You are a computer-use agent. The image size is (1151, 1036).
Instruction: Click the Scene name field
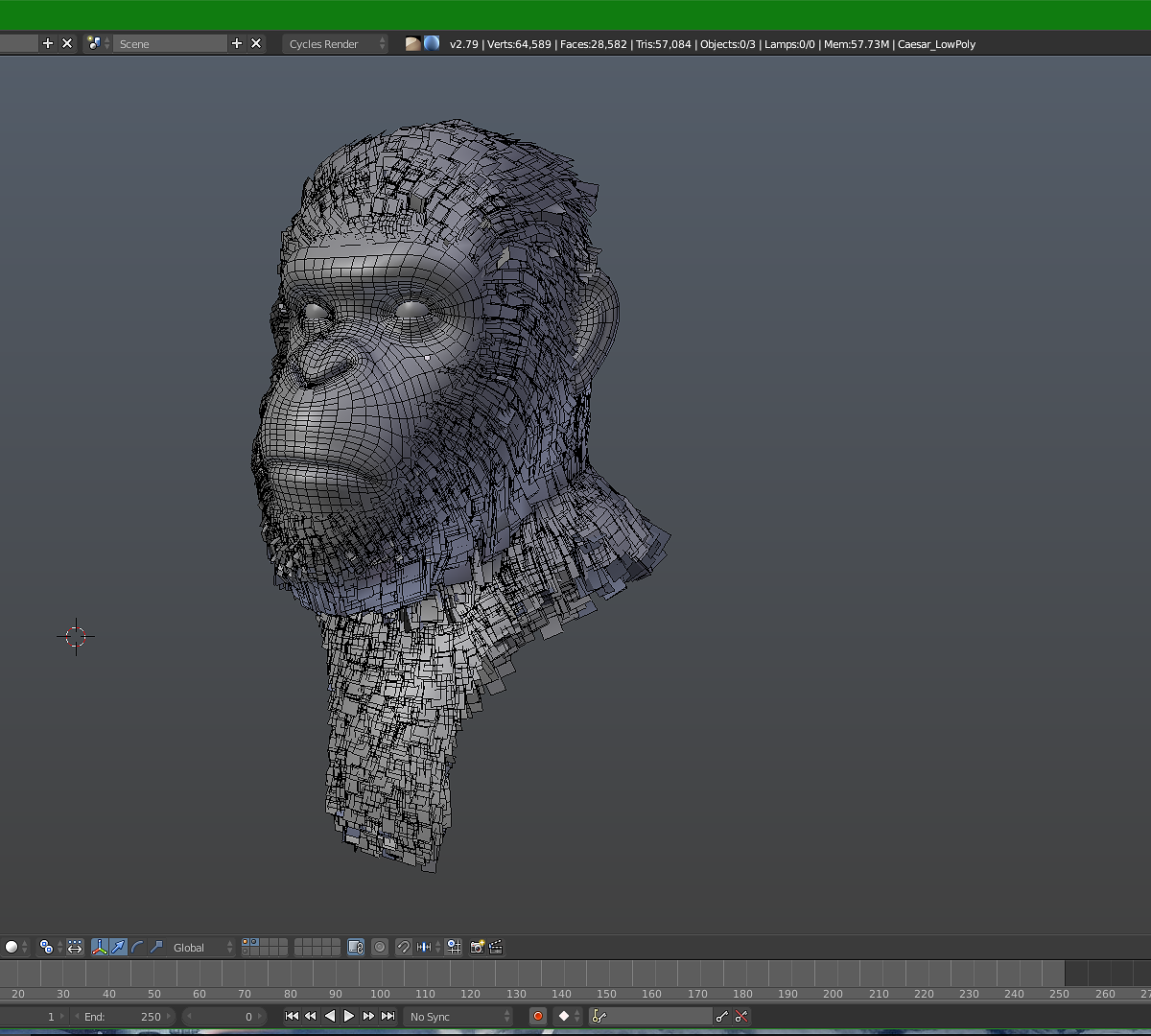point(170,43)
